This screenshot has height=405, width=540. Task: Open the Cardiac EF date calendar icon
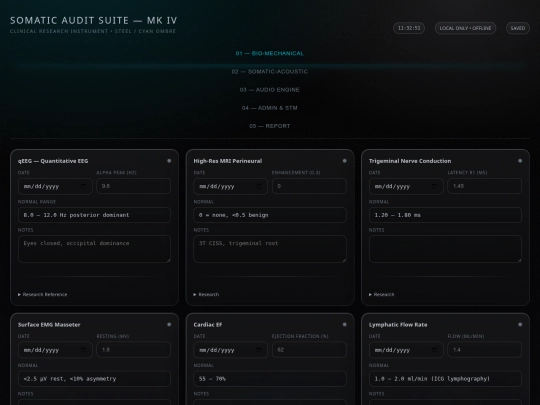(x=259, y=350)
